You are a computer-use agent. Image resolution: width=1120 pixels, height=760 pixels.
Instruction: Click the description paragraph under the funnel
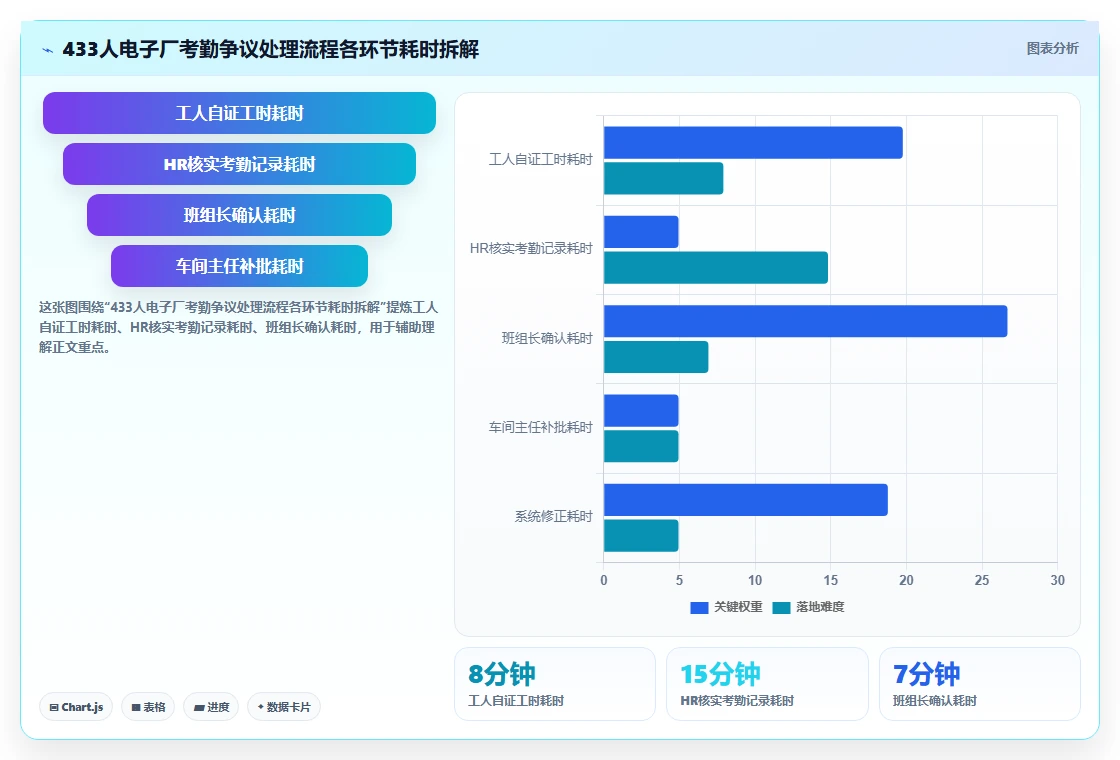pyautogui.click(x=238, y=327)
